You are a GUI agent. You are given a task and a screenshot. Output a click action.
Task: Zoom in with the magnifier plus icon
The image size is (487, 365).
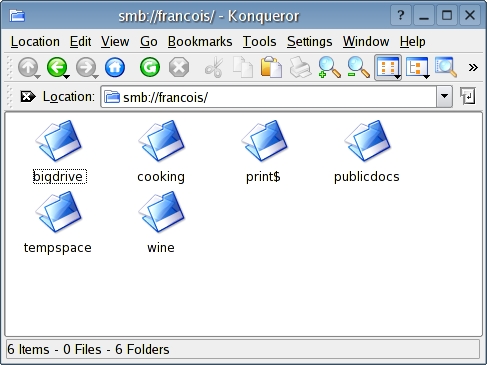coord(329,67)
